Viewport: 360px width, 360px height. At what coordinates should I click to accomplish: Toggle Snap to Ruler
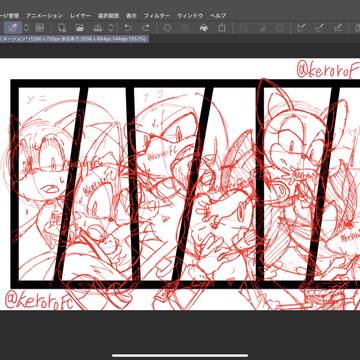point(301,28)
